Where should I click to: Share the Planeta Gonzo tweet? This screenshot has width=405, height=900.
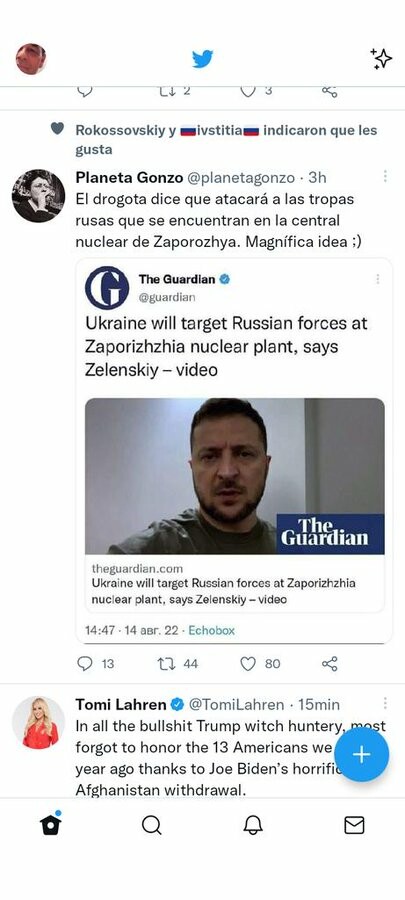tap(330, 664)
